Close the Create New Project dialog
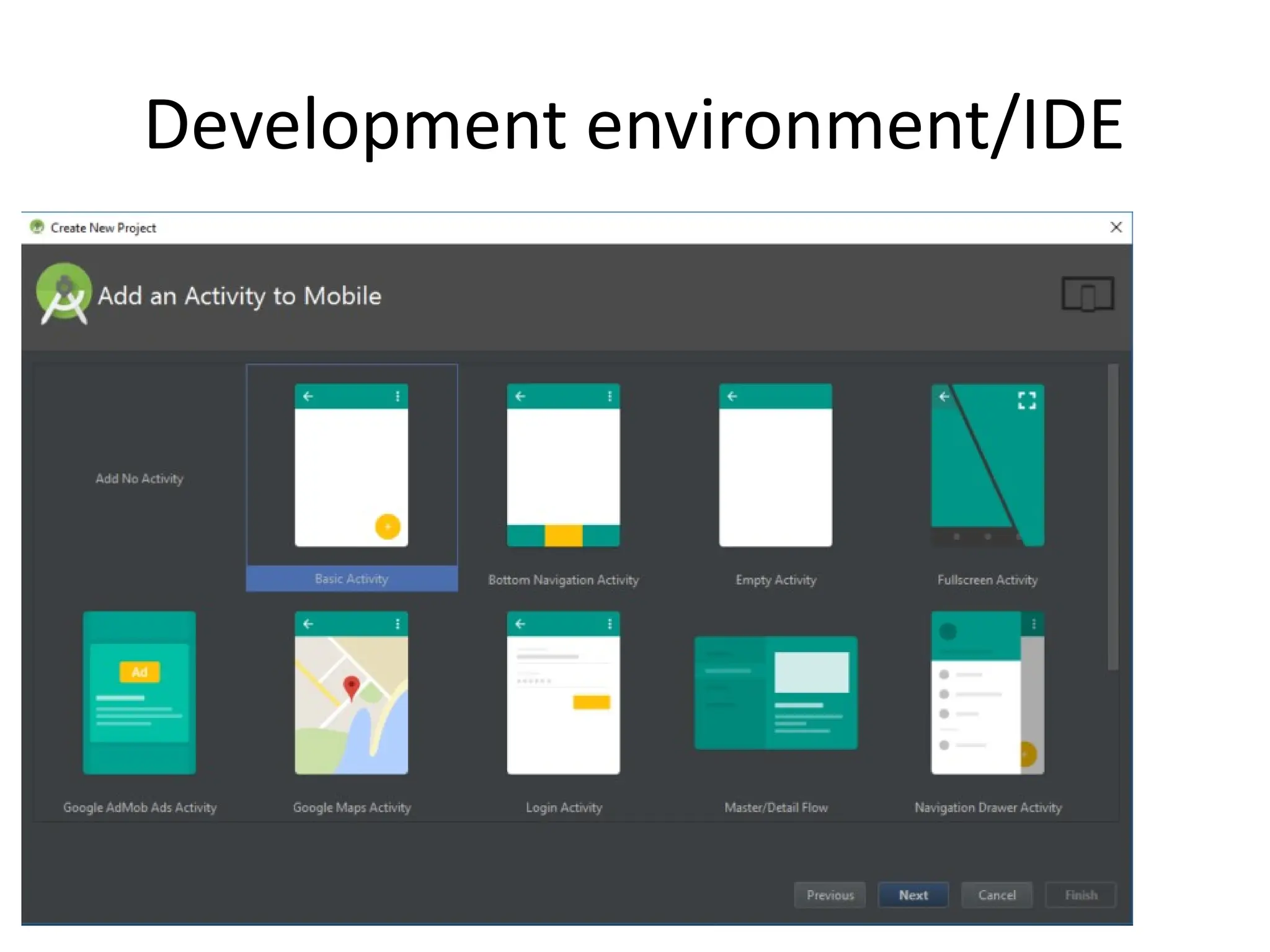 (1116, 227)
